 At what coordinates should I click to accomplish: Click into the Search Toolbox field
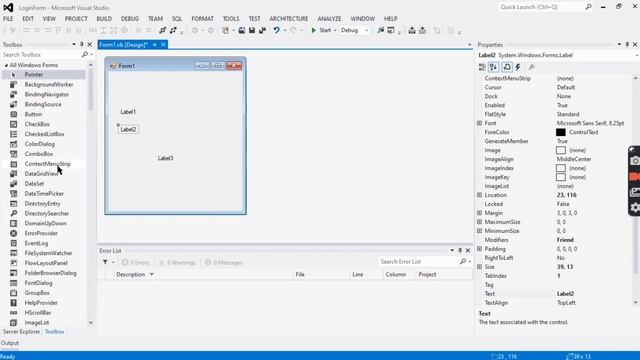click(x=41, y=55)
